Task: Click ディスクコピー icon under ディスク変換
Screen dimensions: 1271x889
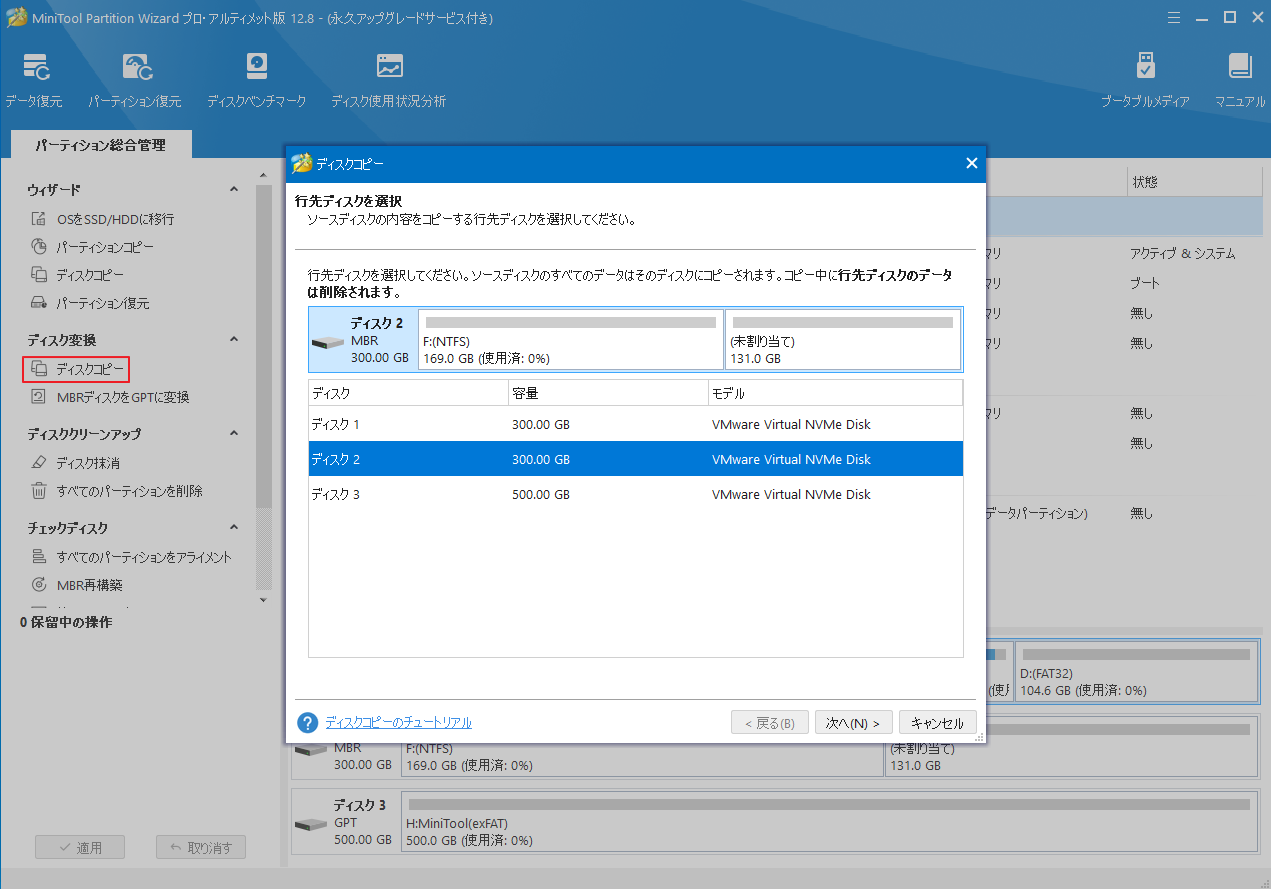Action: pyautogui.click(x=39, y=369)
